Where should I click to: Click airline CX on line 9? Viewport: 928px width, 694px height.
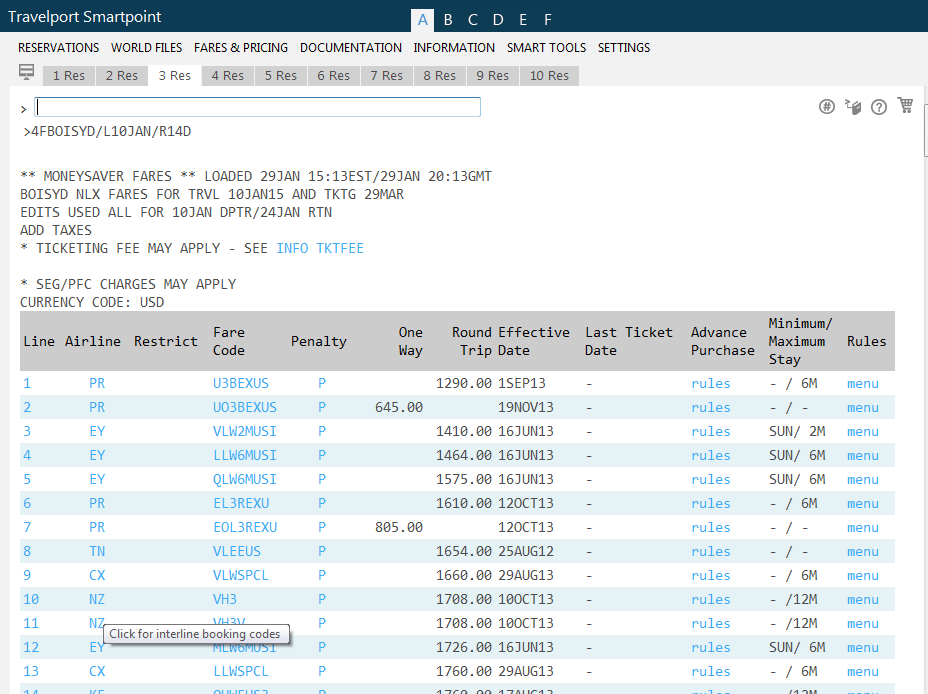point(97,575)
